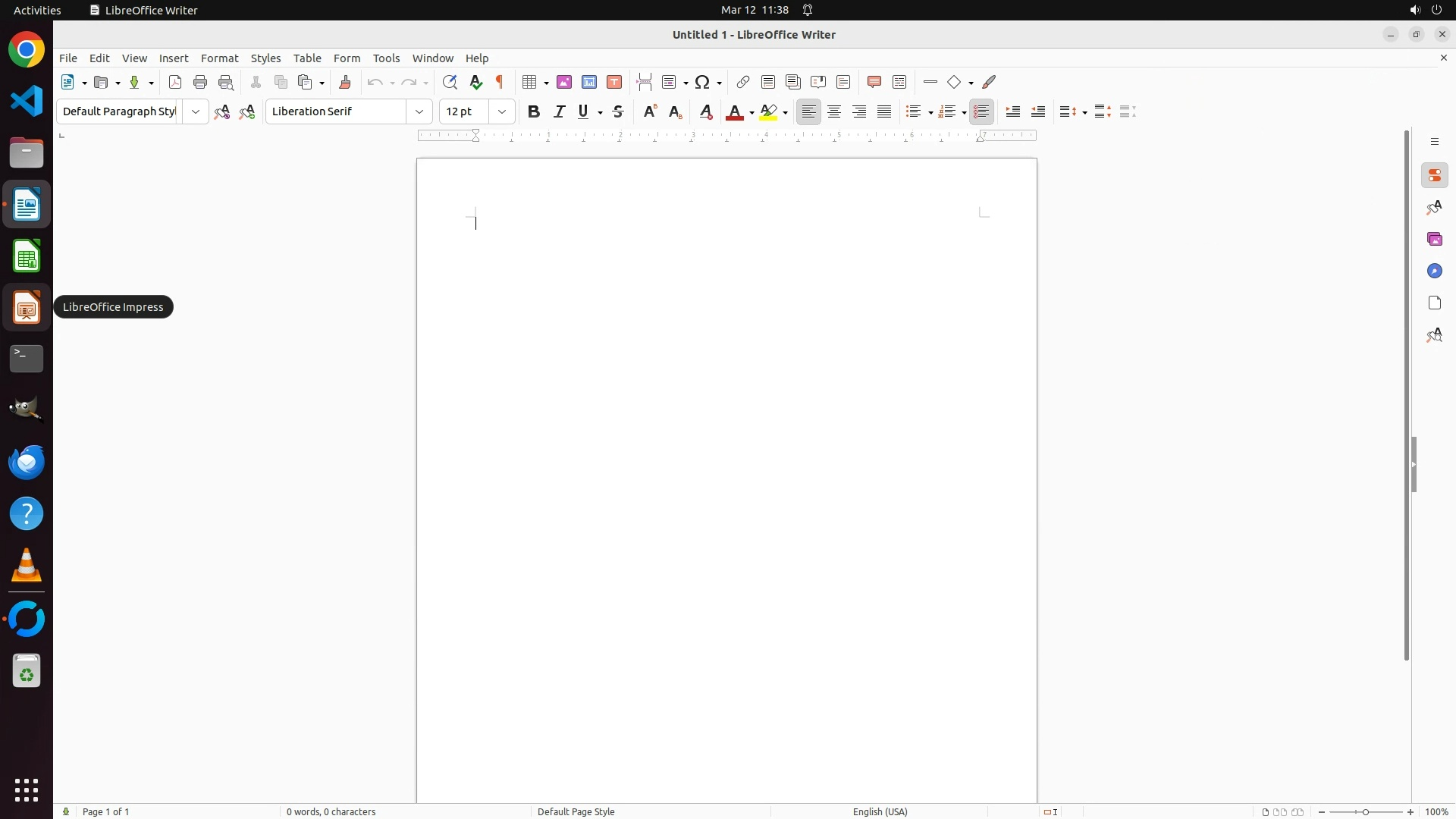
Task: Export document directly as PDF
Action: tap(175, 83)
